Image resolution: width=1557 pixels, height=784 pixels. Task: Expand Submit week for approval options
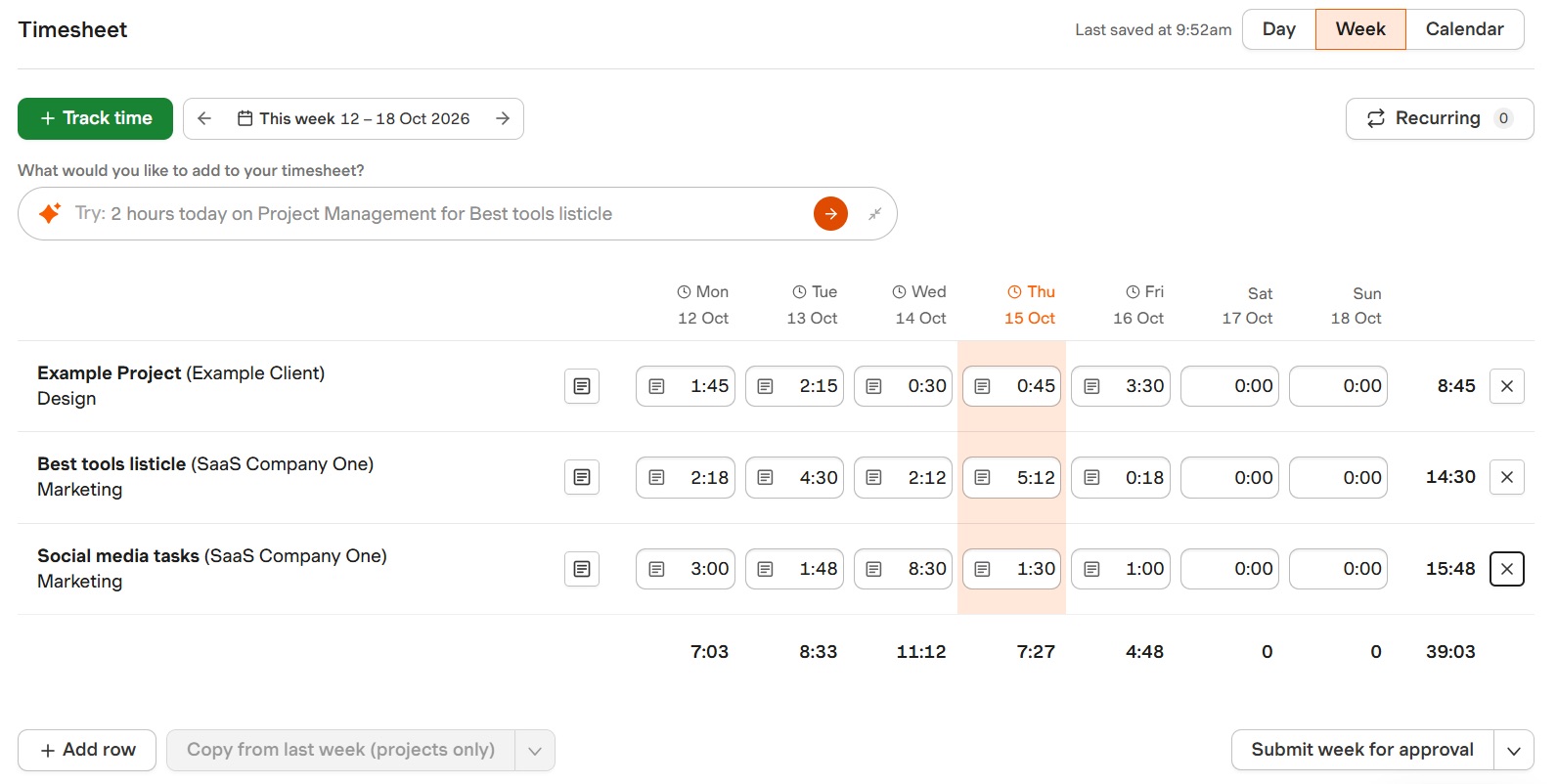(x=1514, y=751)
